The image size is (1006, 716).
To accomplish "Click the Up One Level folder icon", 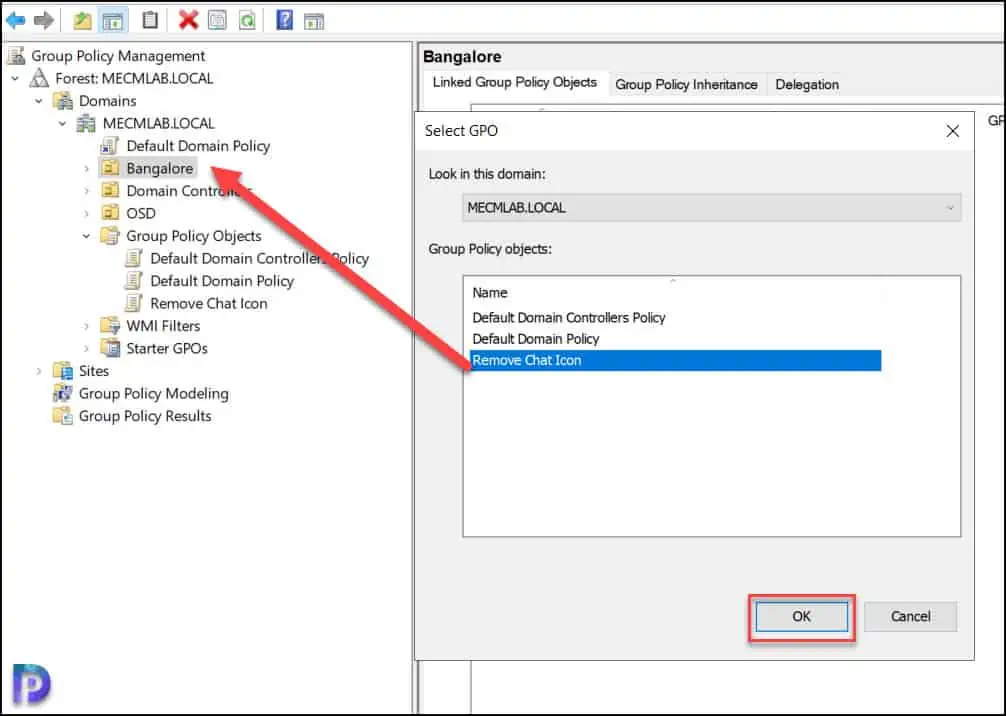I will [82, 21].
